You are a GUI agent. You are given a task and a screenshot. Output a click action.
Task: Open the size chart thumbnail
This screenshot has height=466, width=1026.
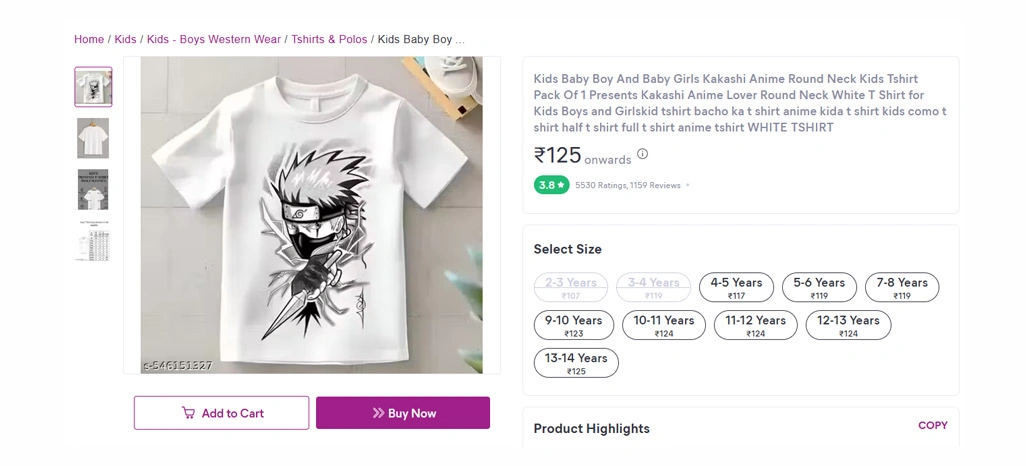[93, 242]
